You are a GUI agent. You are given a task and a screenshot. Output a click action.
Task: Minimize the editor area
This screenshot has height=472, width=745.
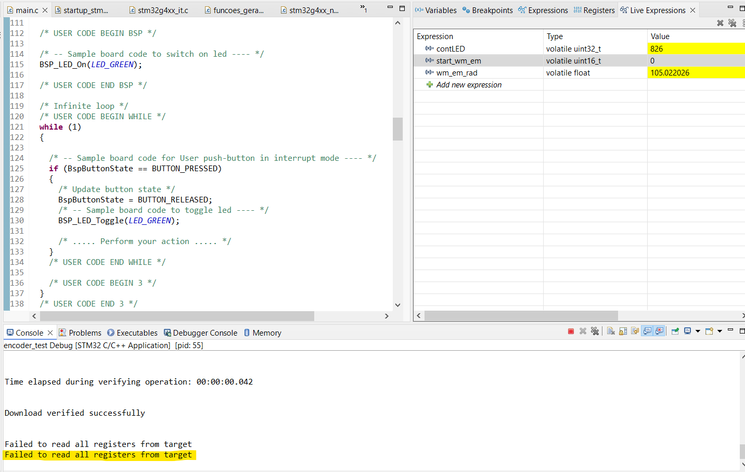point(390,8)
